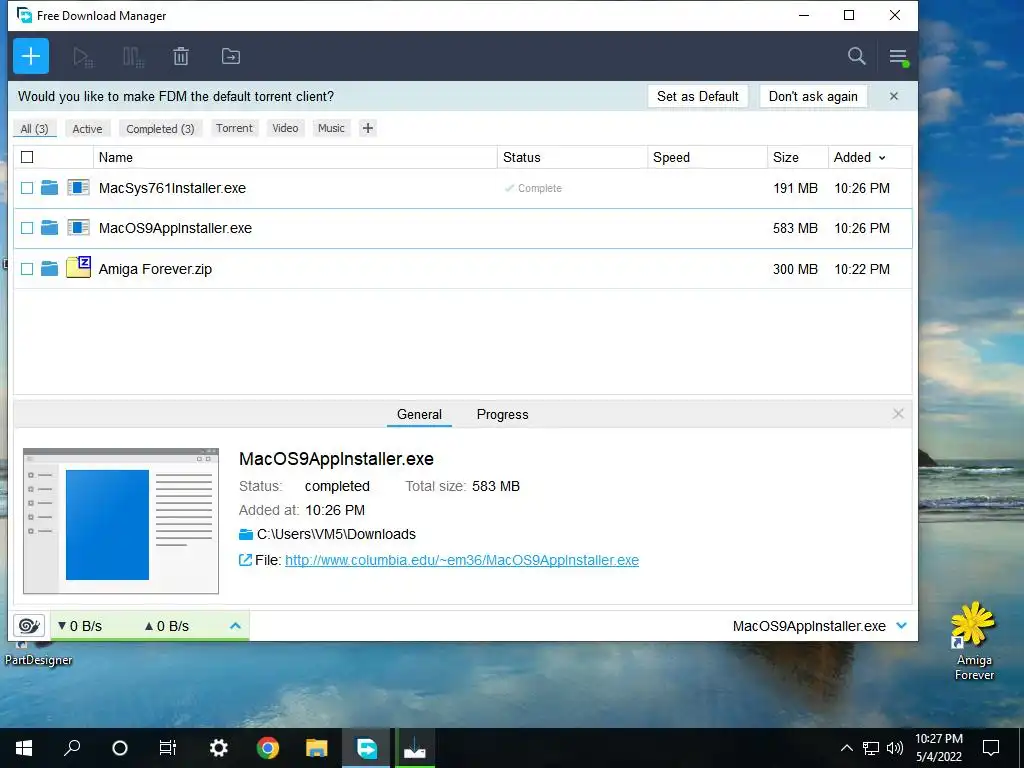Screen dimensions: 1024x768
Task: Click taskbar clock showing 10:27 PM
Action: [x=938, y=748]
